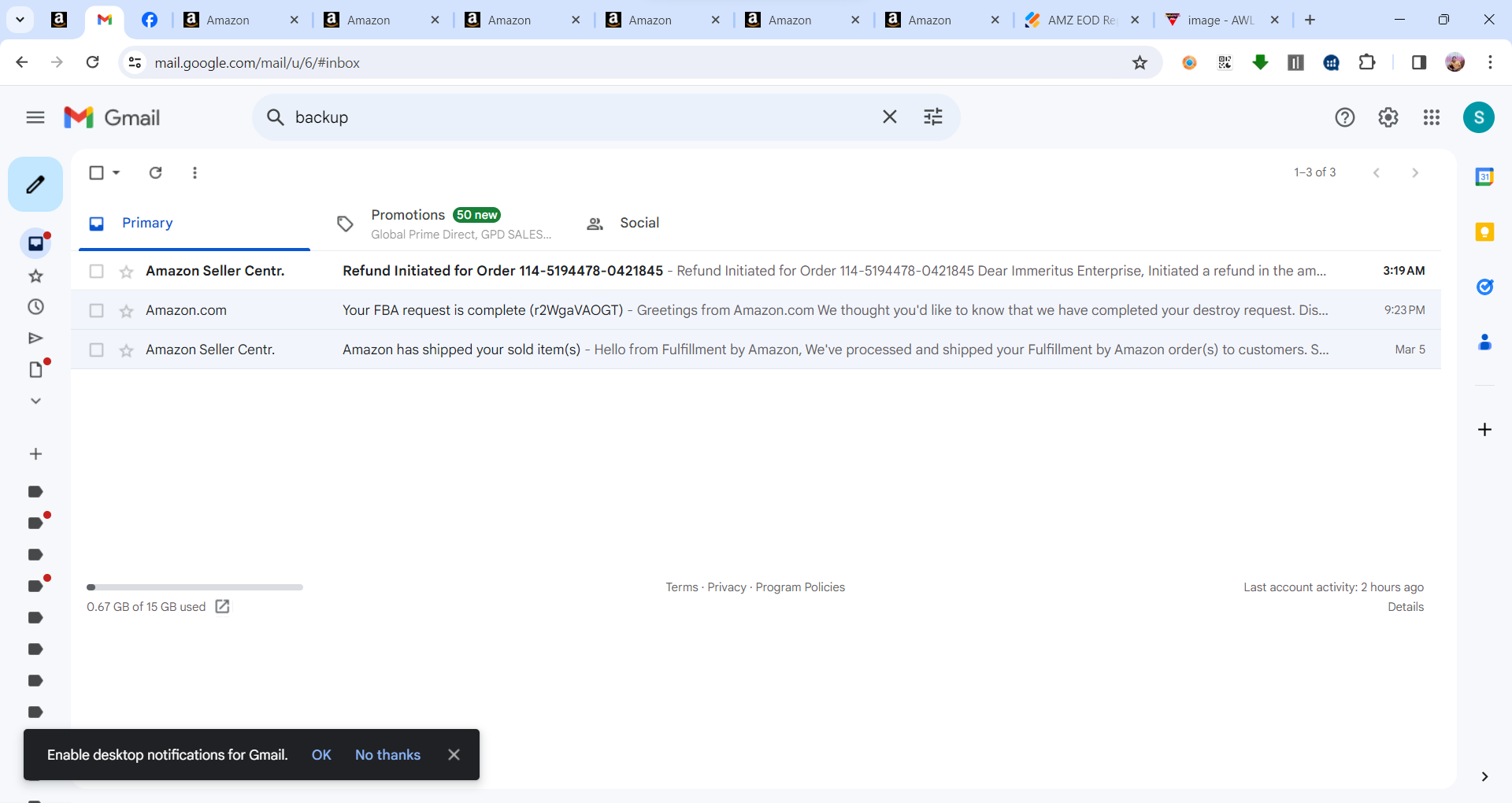Open the Program Policies link

[x=800, y=587]
